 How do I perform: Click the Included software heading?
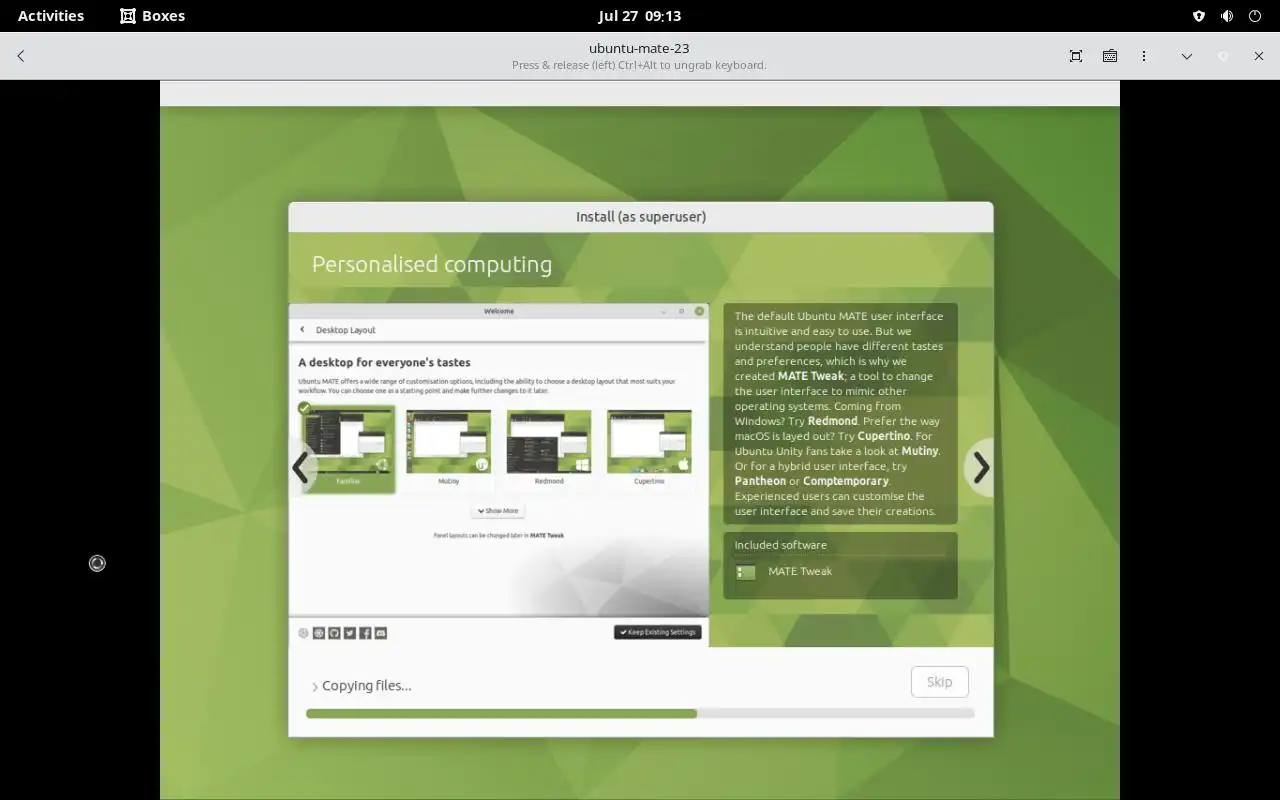point(781,545)
